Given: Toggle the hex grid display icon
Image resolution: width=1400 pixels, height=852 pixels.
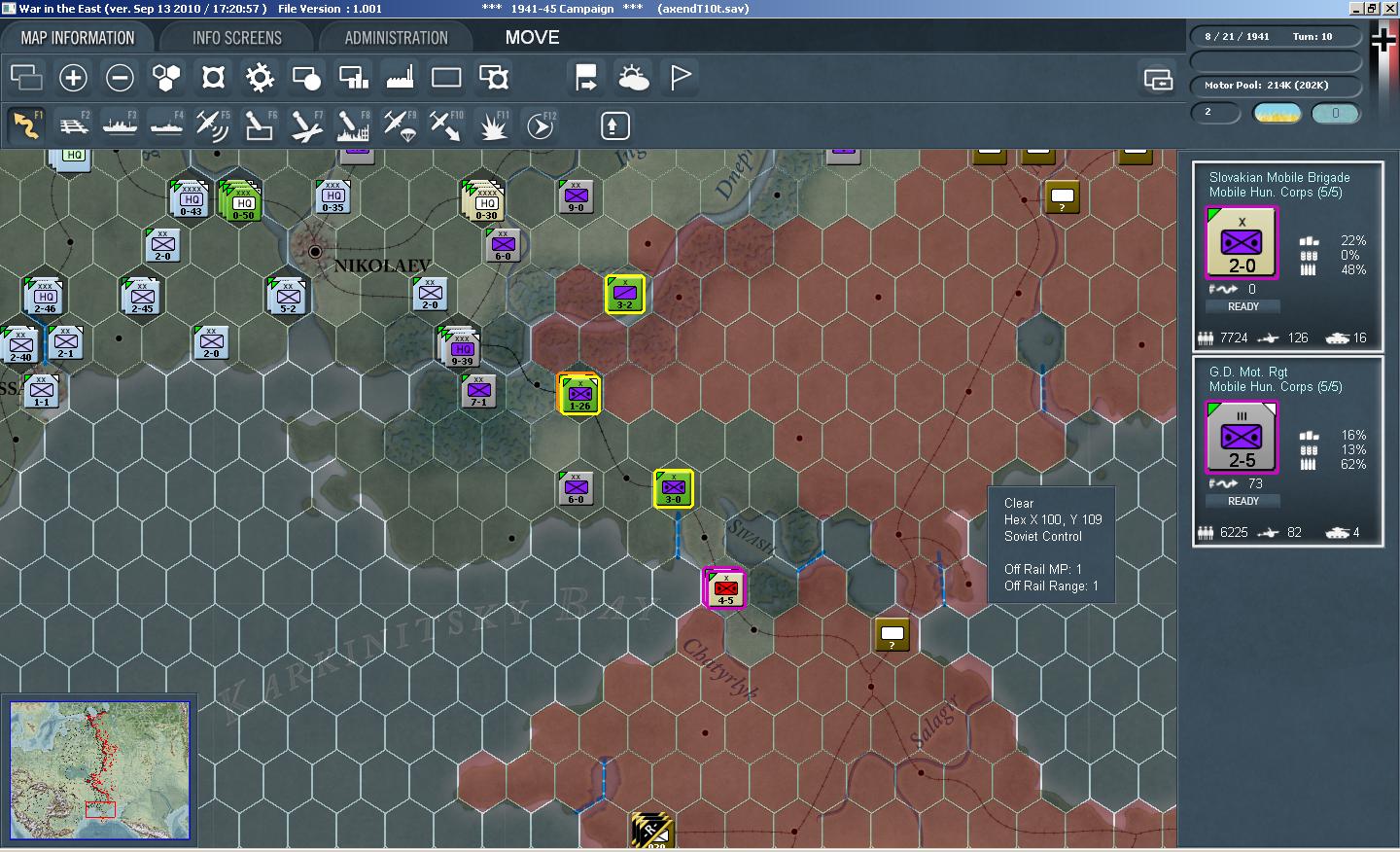Looking at the screenshot, I should click(166, 77).
